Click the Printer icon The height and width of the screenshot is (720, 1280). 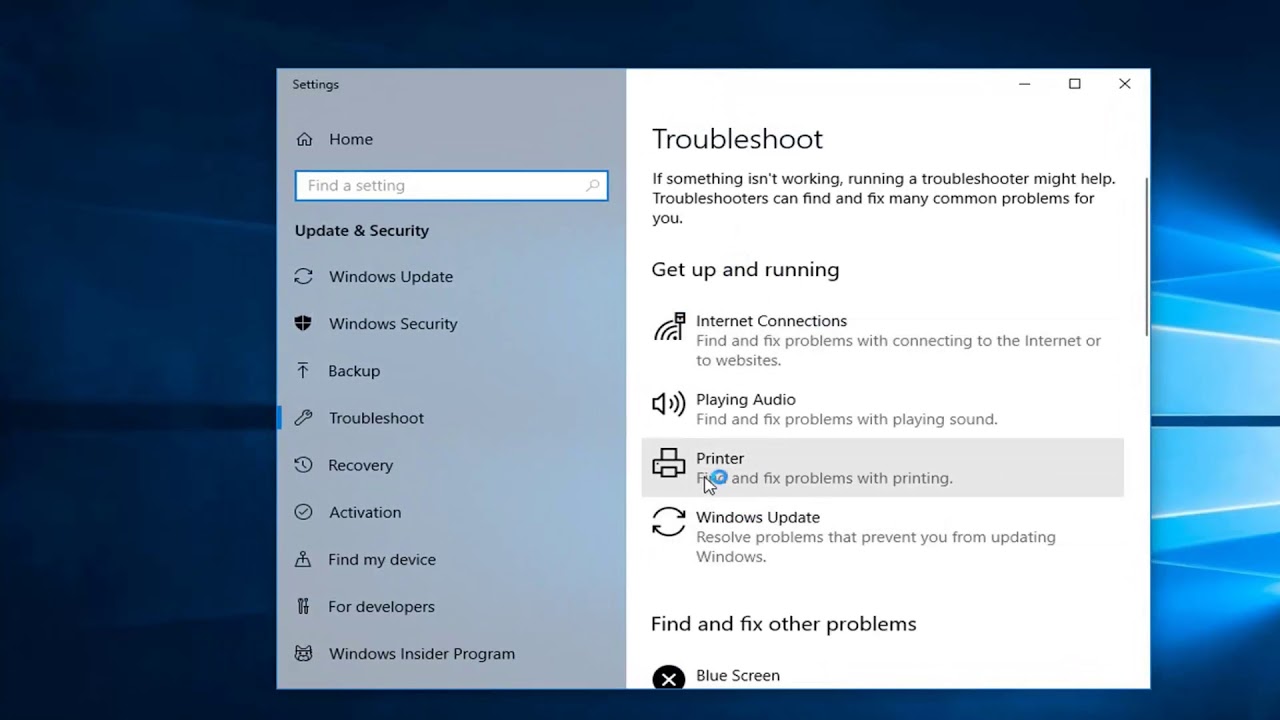pyautogui.click(x=669, y=463)
